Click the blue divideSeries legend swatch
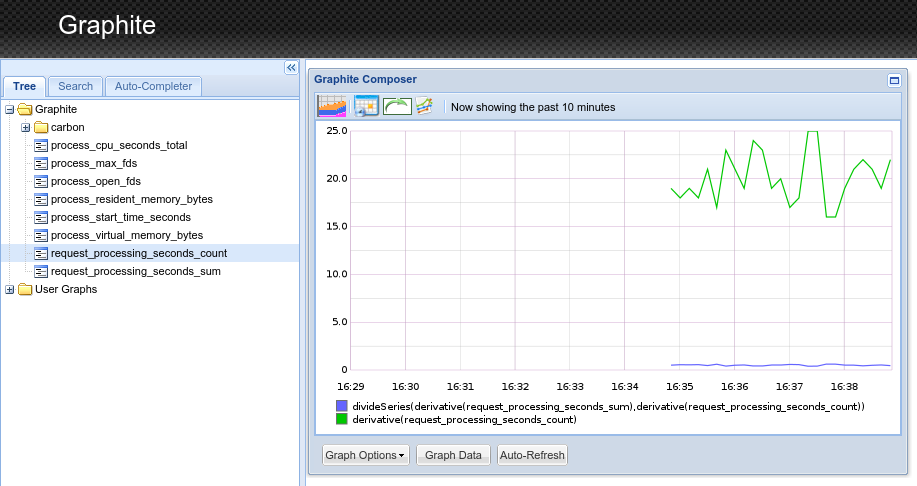Viewport: 917px width, 486px height. coord(342,406)
